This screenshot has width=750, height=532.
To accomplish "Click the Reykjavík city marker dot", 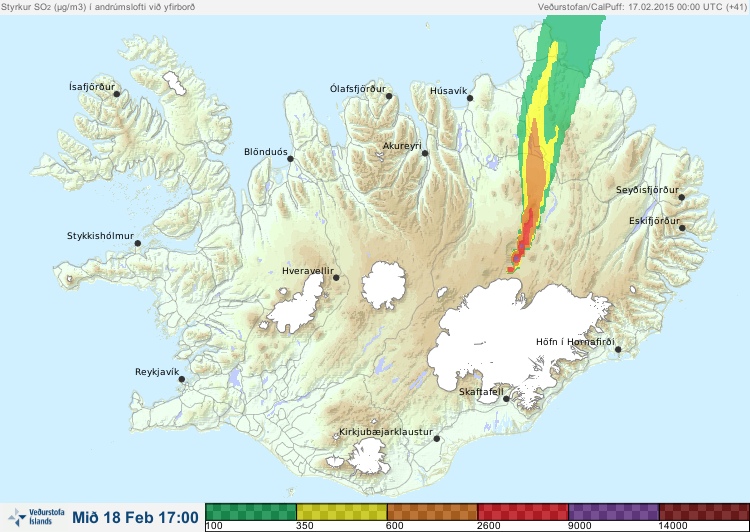I will click(x=182, y=379).
